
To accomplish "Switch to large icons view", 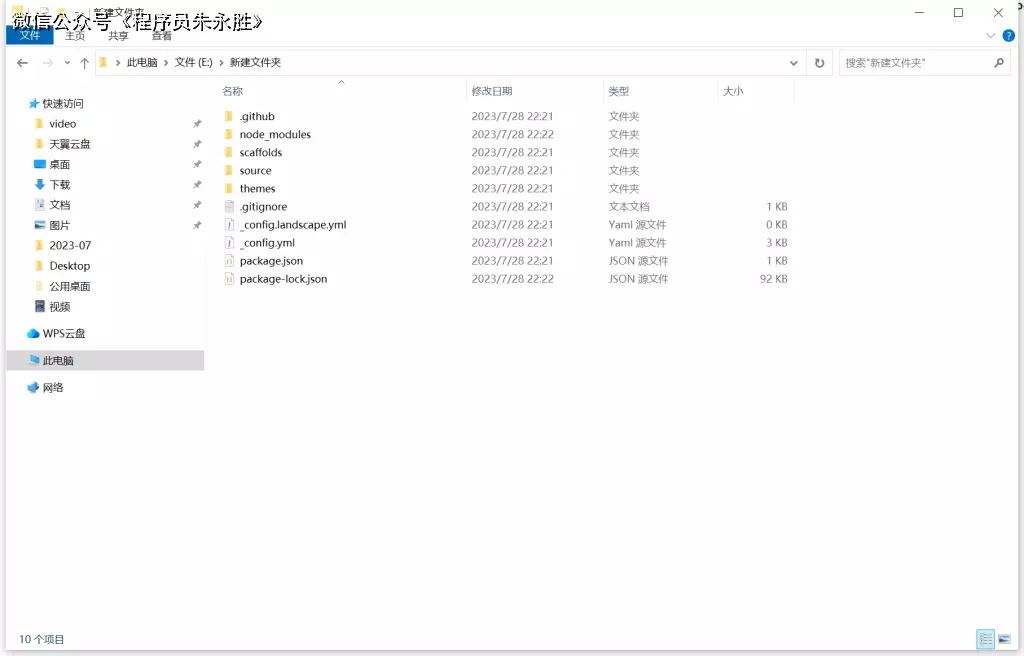I will click(x=1004, y=639).
